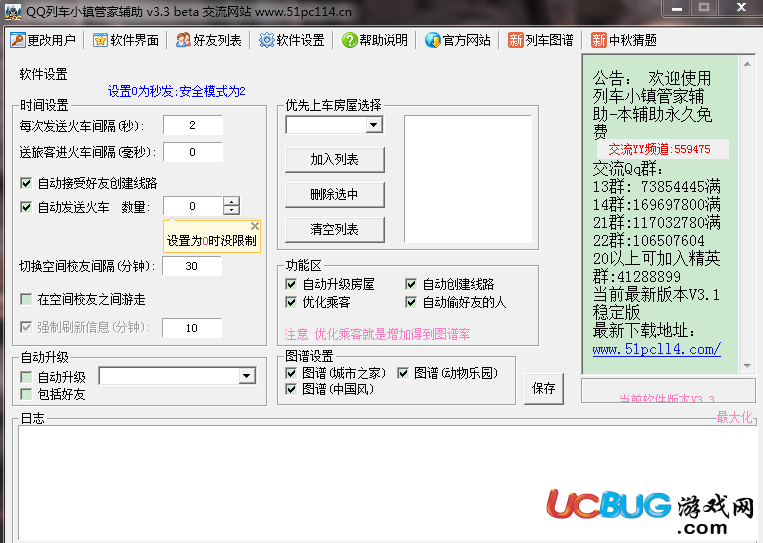This screenshot has width=763, height=543.
Task: Click 最大化 log link
Action: tap(734, 417)
